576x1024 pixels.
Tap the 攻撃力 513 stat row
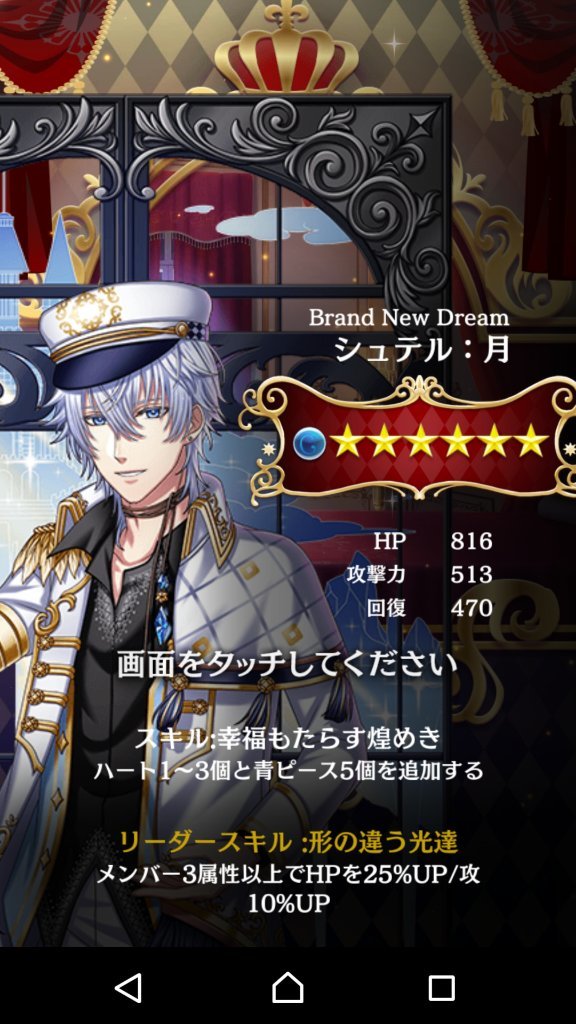421,575
